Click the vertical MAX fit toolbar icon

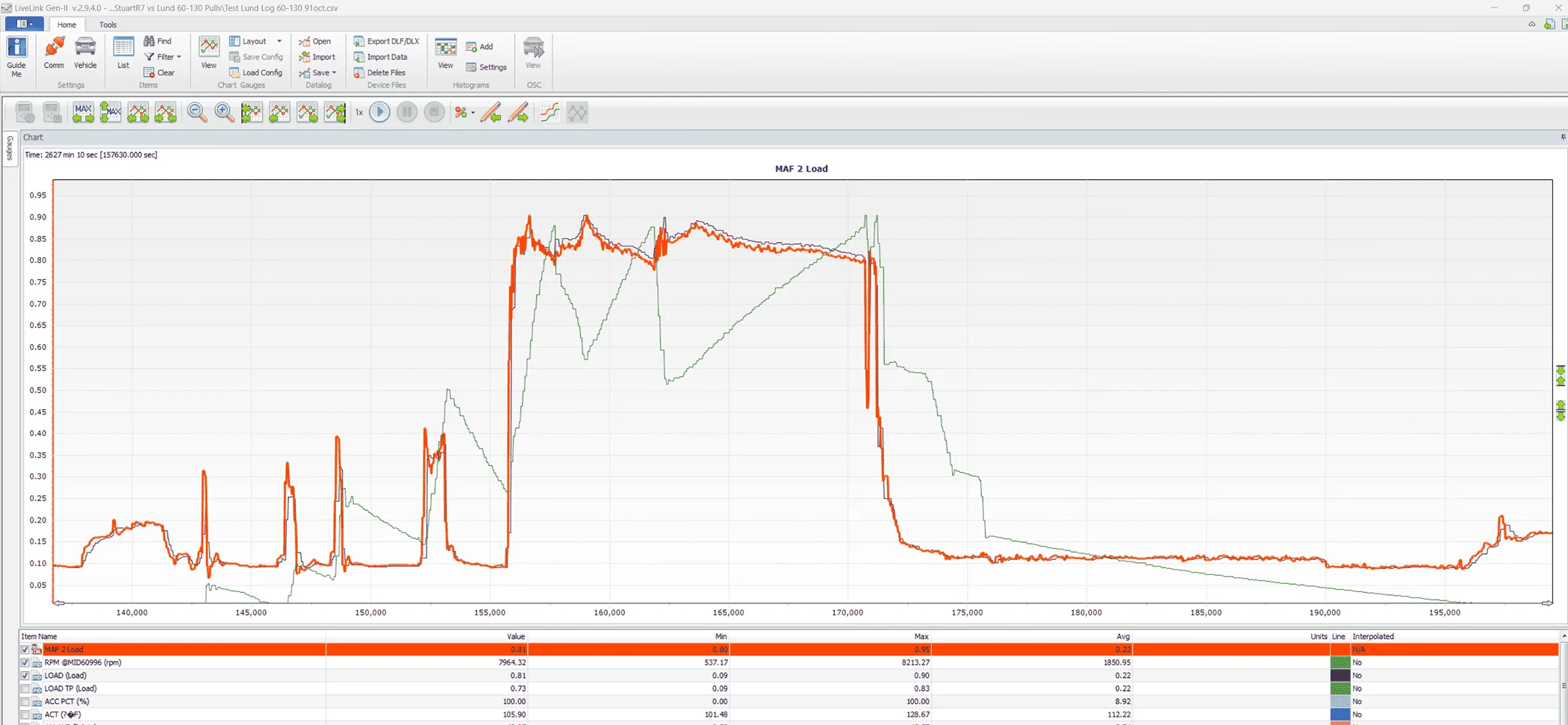pyautogui.click(x=111, y=113)
